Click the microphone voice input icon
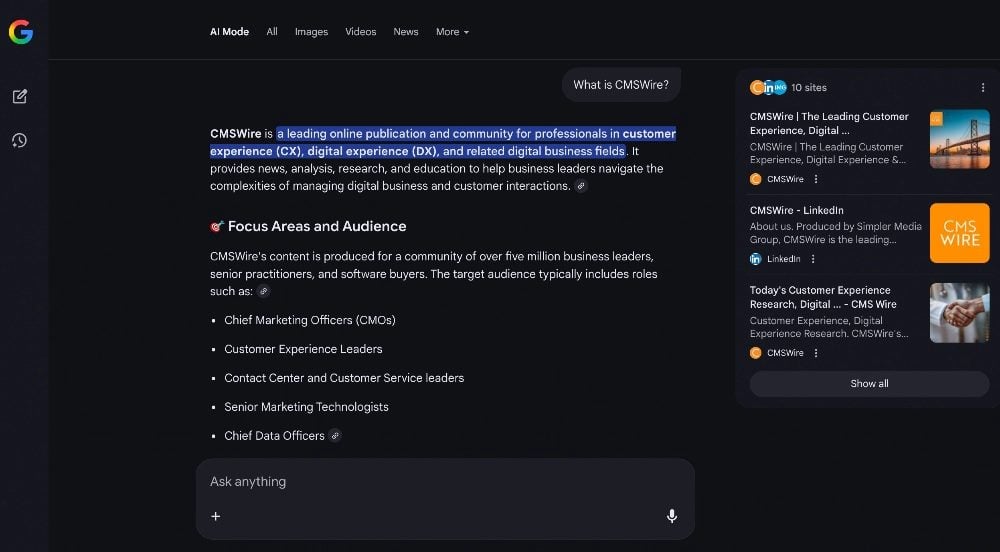 click(672, 516)
